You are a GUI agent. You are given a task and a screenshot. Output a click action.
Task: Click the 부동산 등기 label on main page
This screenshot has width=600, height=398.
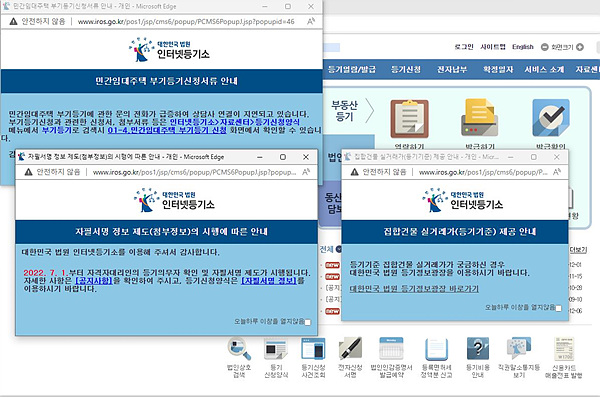[x=344, y=111]
